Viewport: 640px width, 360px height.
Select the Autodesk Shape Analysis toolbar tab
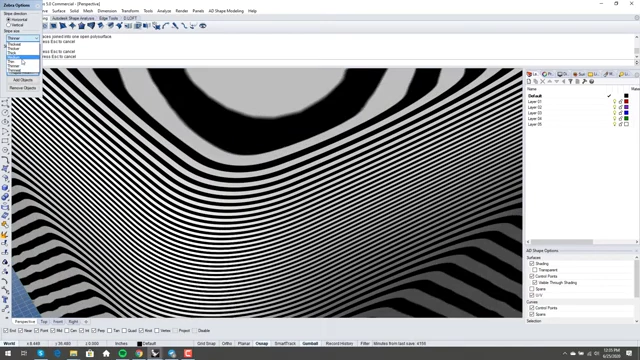tap(73, 18)
